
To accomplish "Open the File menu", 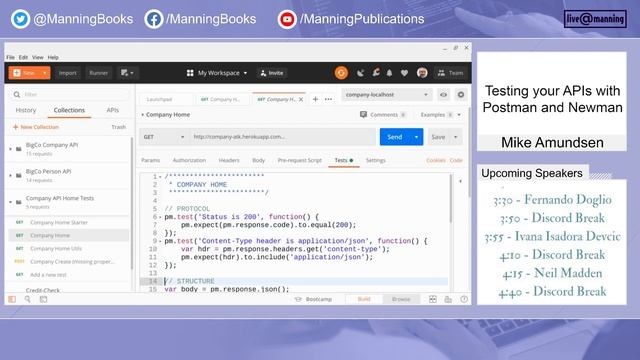I will tap(10, 58).
